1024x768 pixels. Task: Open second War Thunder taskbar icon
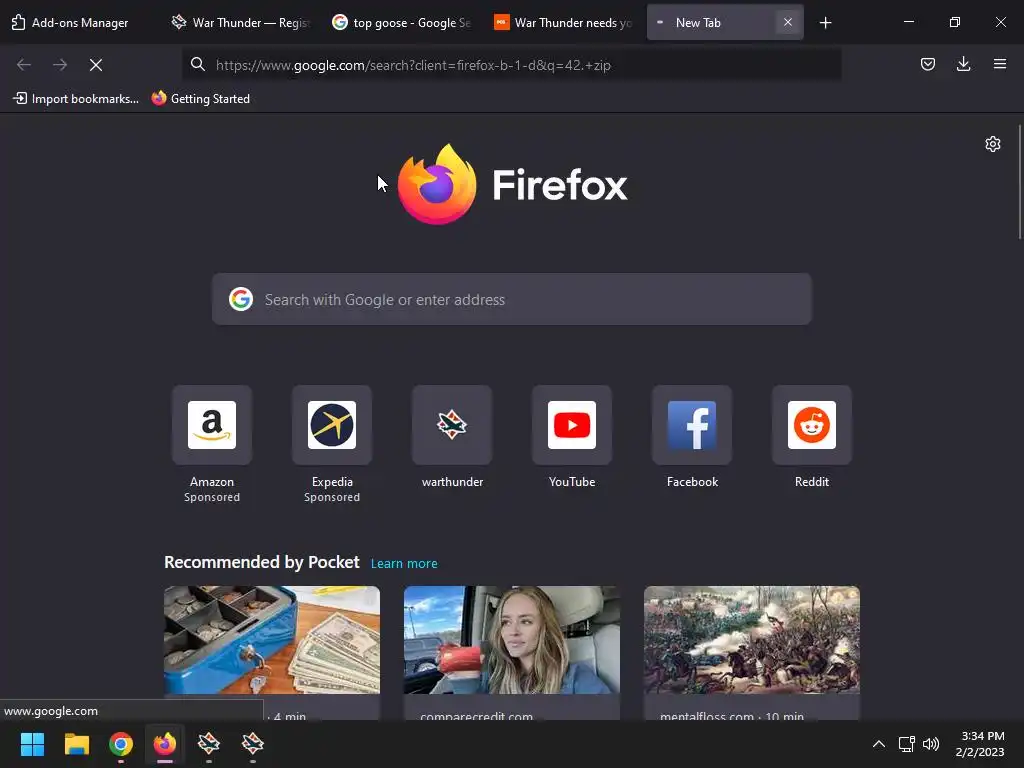pyautogui.click(x=253, y=744)
